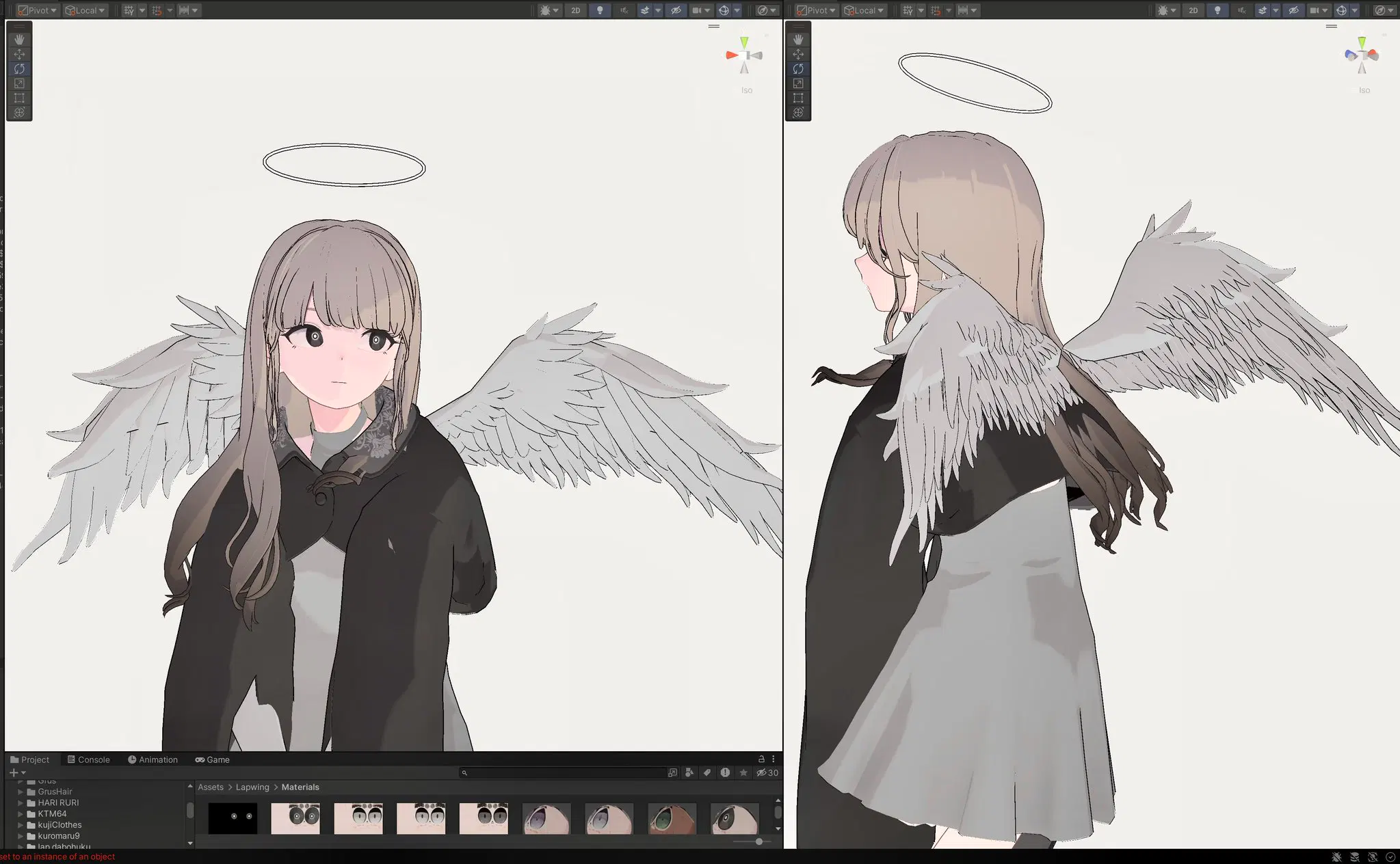
Task: Switch to the Animation tab
Action: pyautogui.click(x=153, y=759)
